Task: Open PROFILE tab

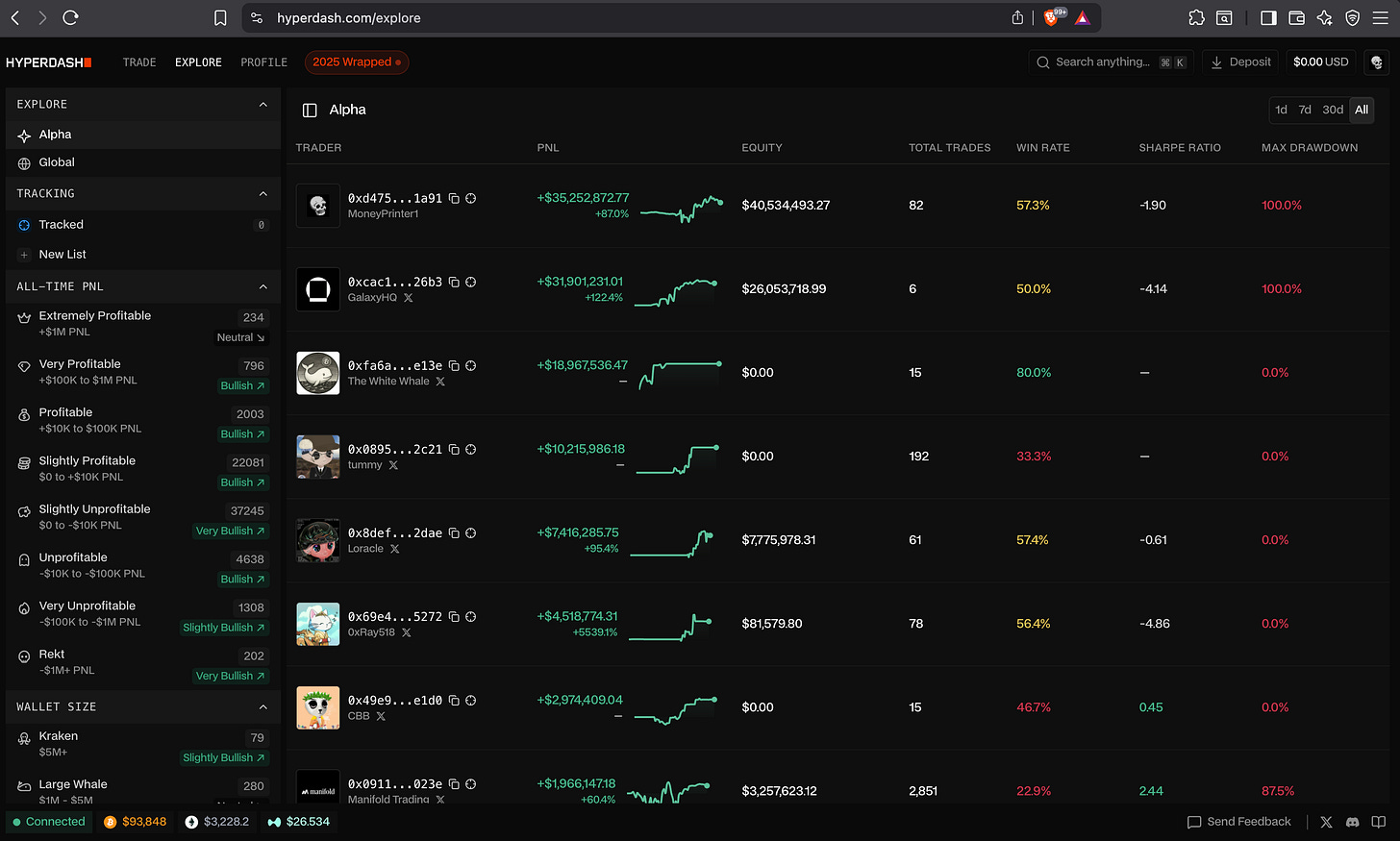Action: pos(264,62)
